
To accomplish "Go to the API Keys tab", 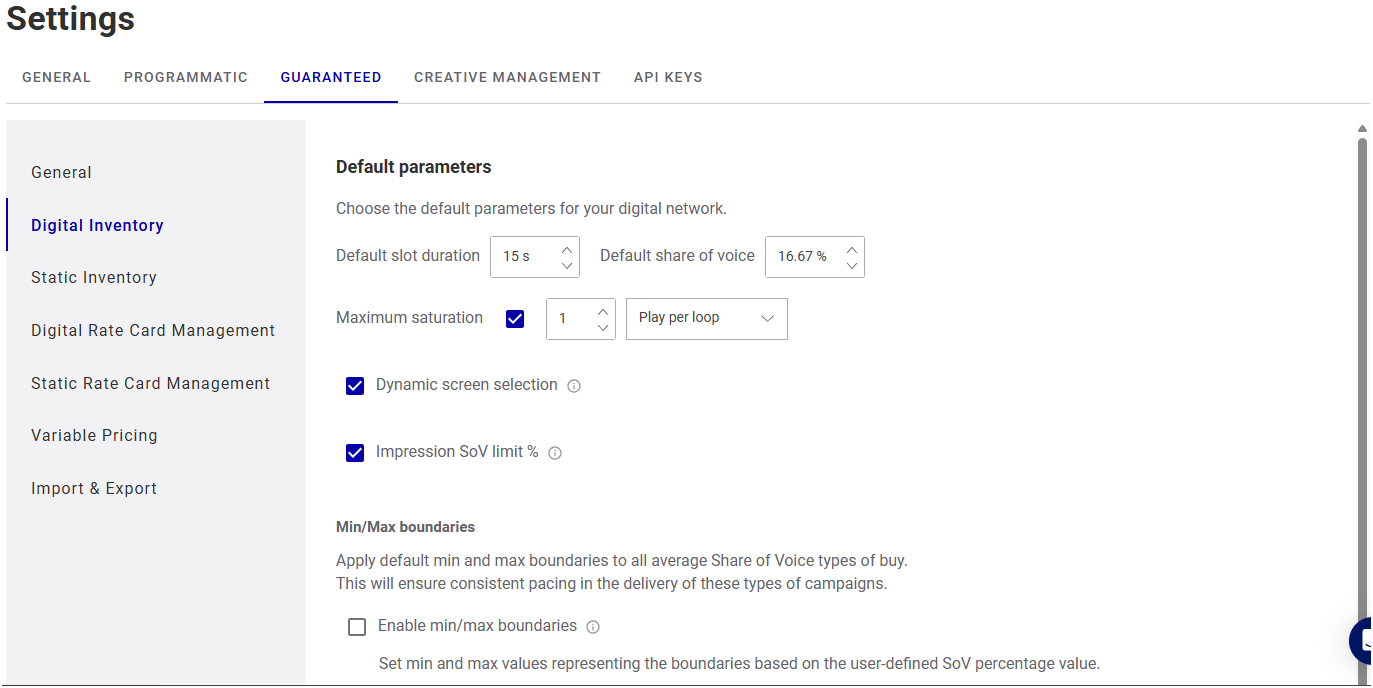I will (668, 77).
